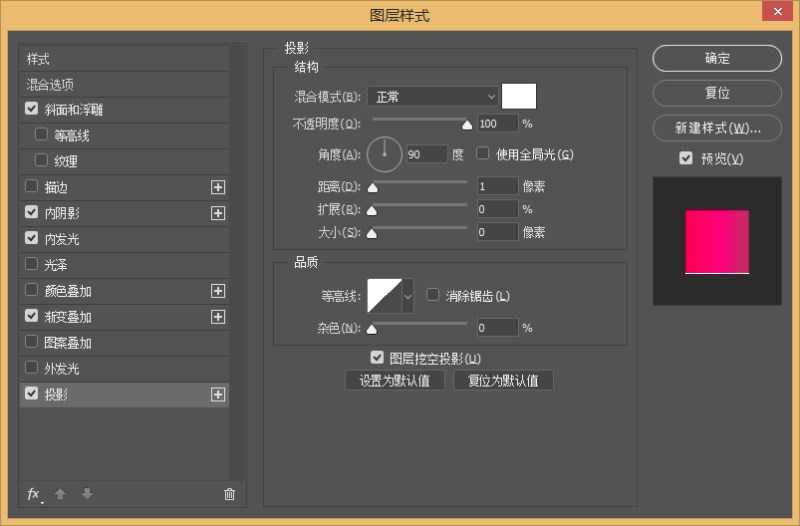Open 图案叠加 settings panel

[x=67, y=343]
